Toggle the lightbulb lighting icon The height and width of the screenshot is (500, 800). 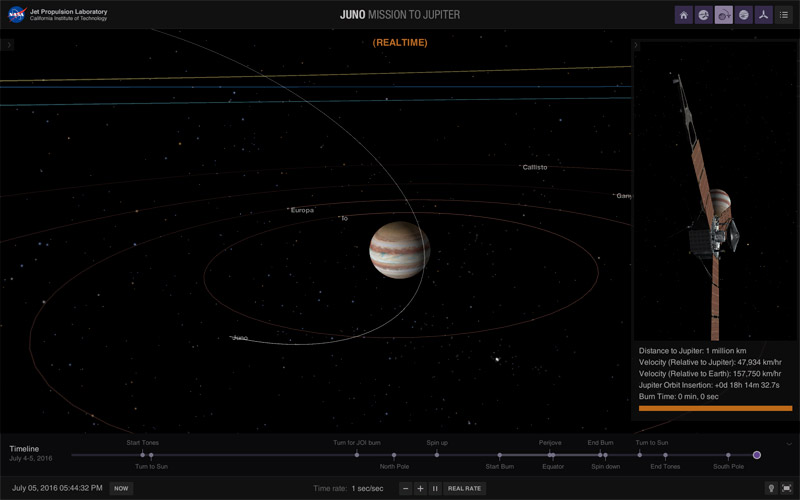coord(771,488)
